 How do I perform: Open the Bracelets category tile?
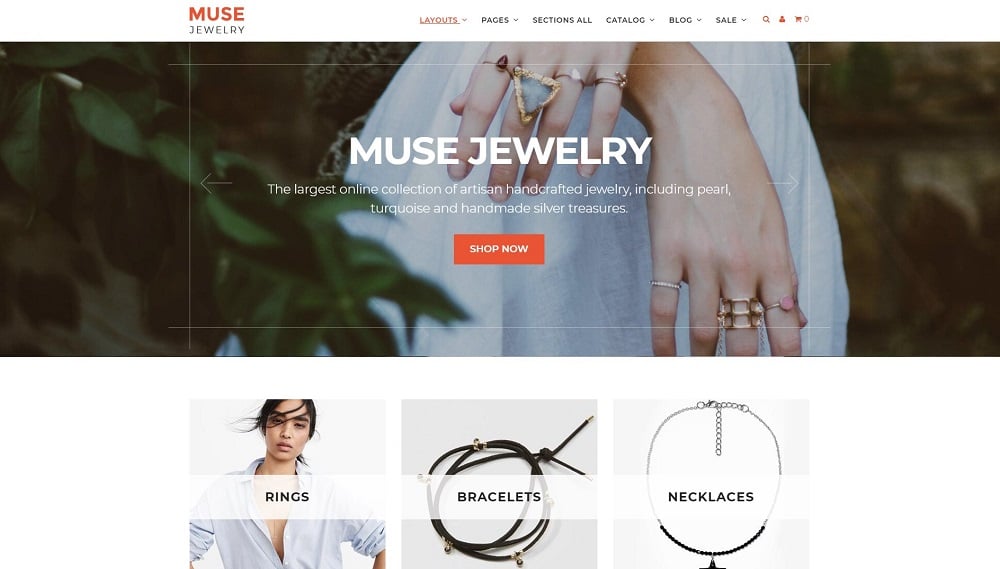tap(499, 484)
